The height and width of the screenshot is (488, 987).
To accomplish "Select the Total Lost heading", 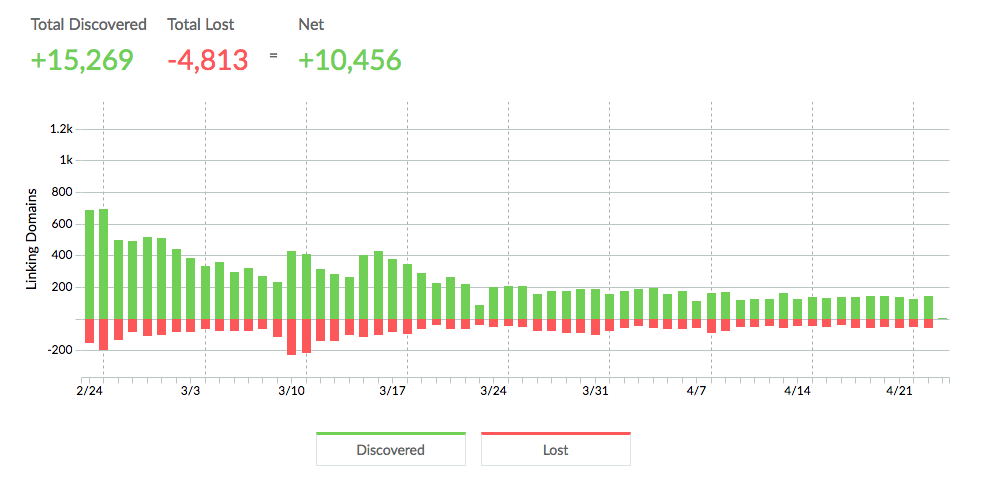I will (x=200, y=24).
